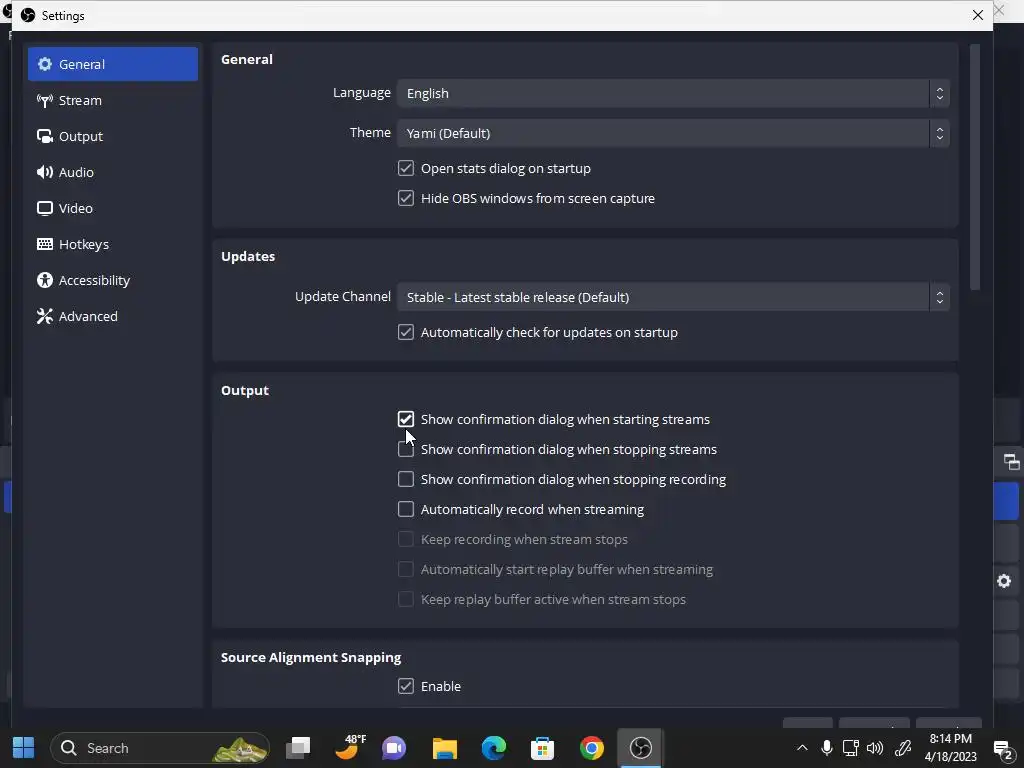Open the Chat app in taskbar
The width and height of the screenshot is (1024, 768).
tap(394, 748)
